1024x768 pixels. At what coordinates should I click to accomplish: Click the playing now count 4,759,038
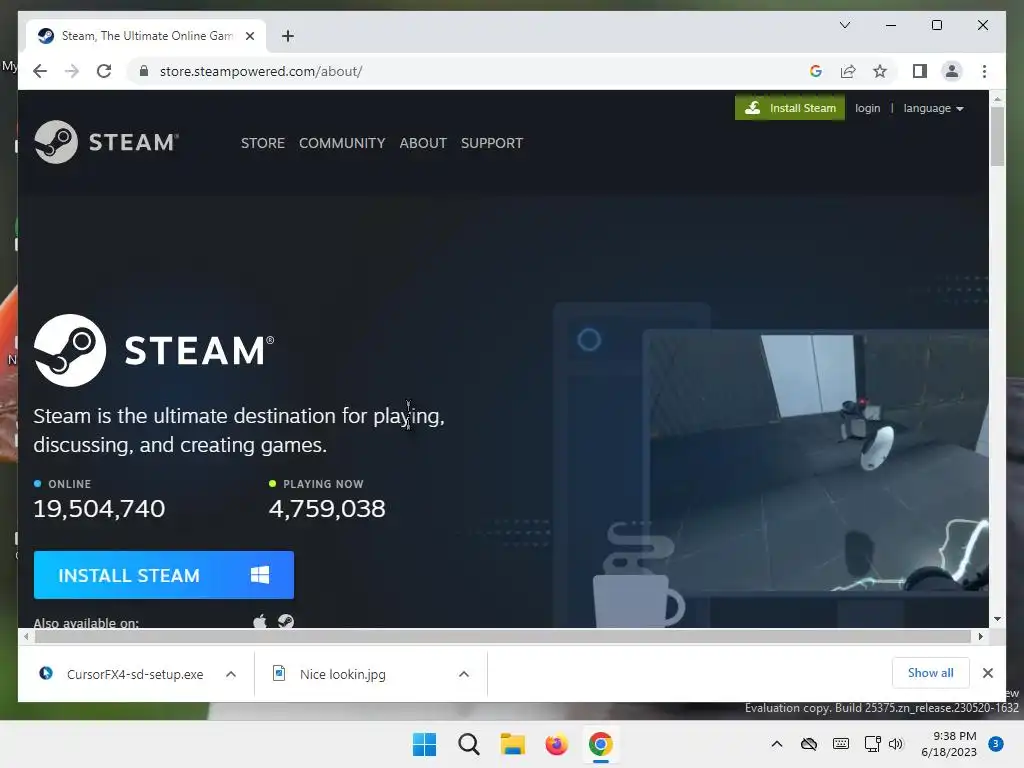327,509
